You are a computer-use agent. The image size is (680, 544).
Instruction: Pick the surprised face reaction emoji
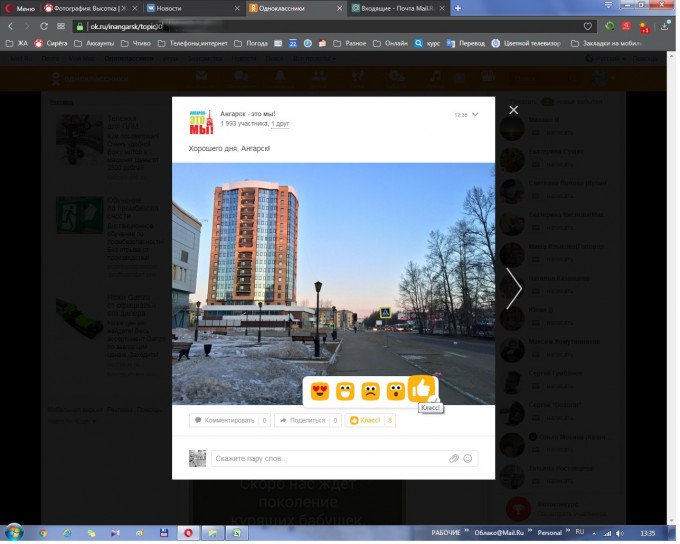pos(395,391)
